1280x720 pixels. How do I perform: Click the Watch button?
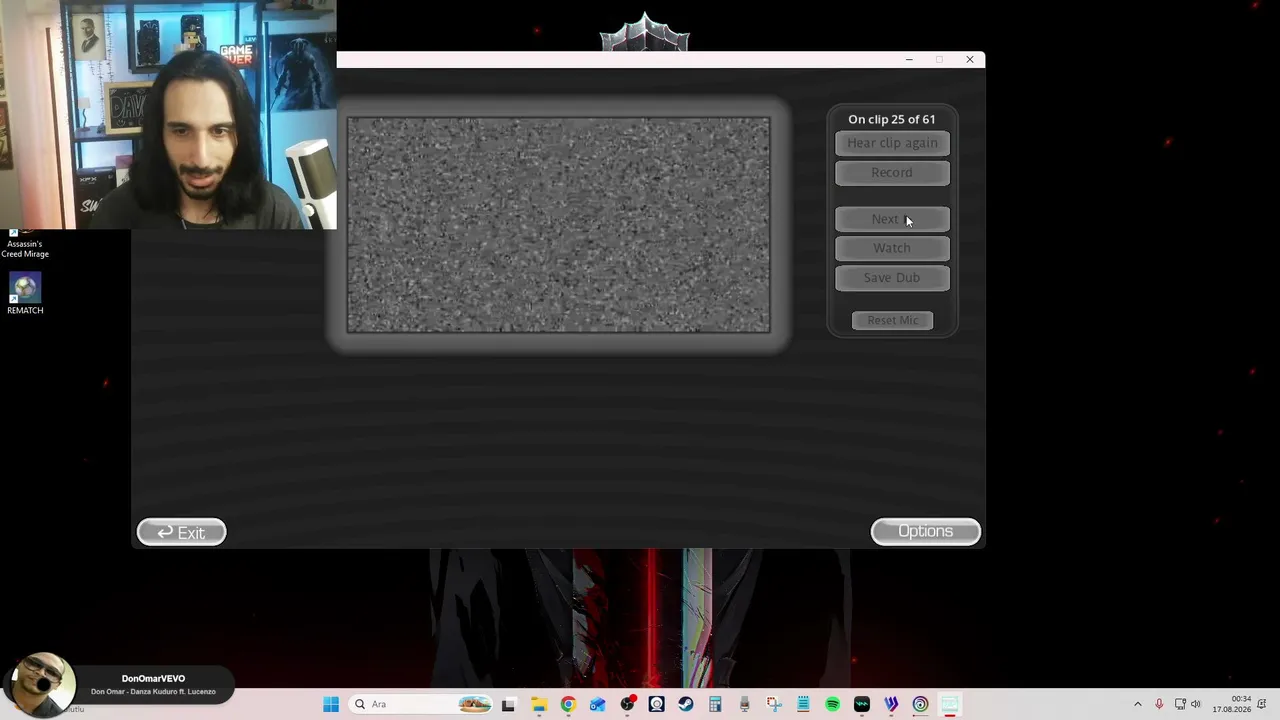[892, 248]
